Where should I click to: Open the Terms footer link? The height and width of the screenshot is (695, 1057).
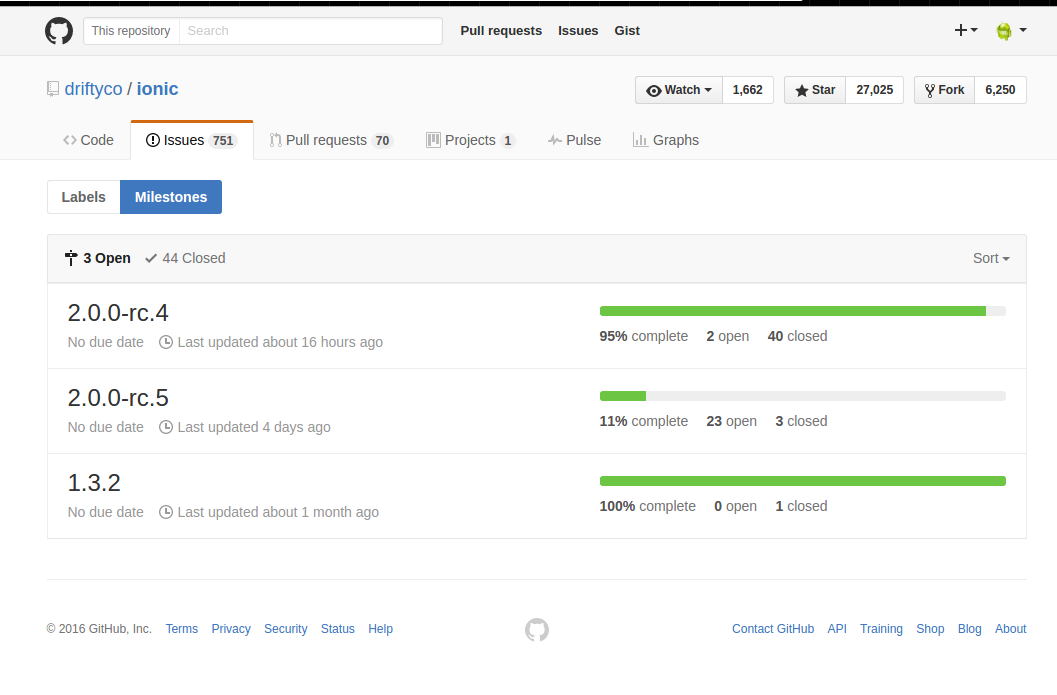(x=182, y=628)
